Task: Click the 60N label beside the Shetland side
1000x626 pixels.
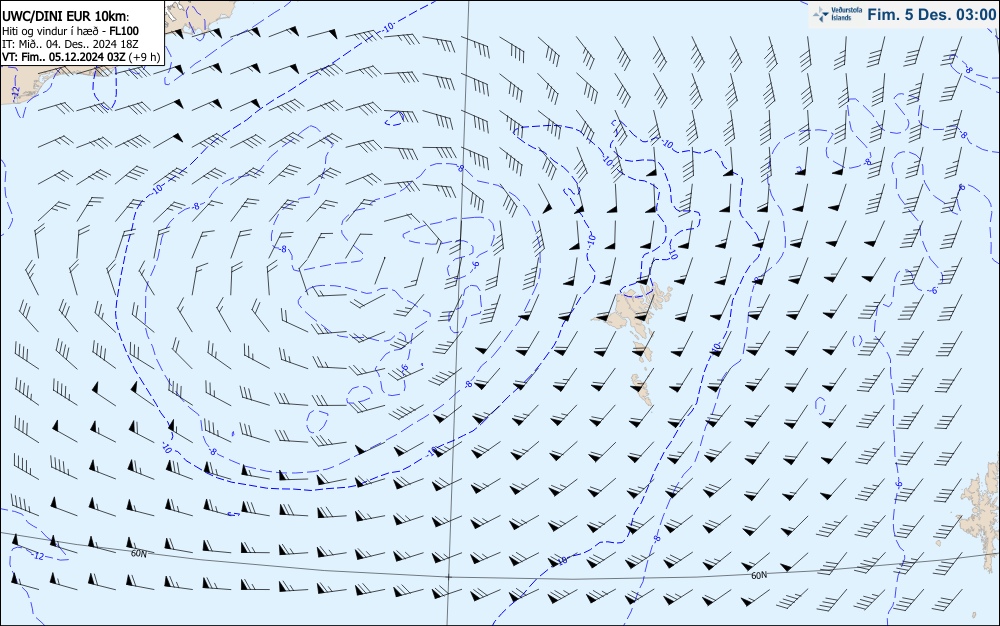Action: pos(759,576)
